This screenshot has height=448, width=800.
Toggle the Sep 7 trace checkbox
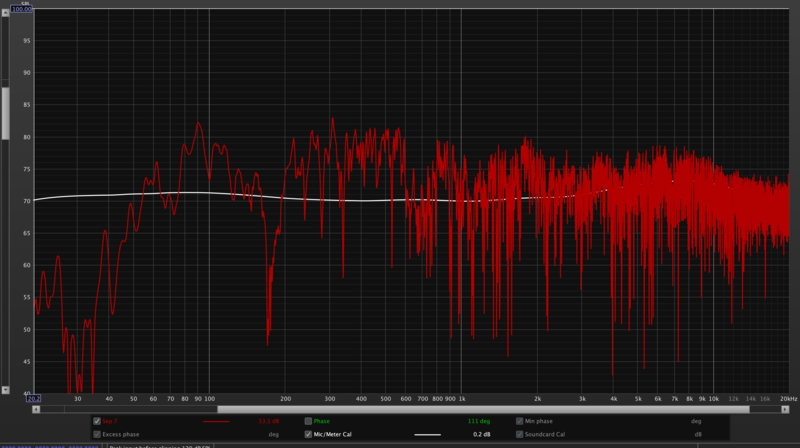97,422
